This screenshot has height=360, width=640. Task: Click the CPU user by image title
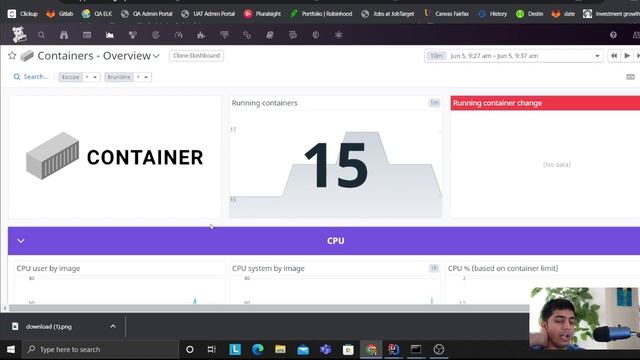48,268
